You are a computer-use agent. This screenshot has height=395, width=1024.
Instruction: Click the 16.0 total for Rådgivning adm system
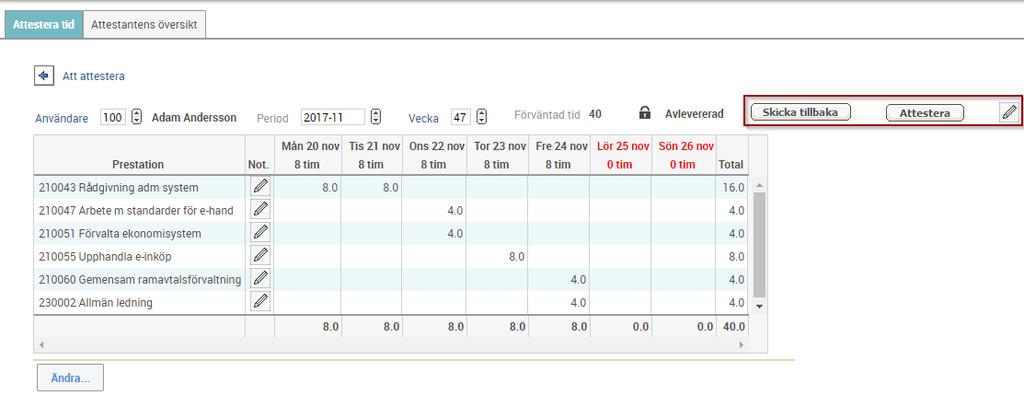point(732,187)
